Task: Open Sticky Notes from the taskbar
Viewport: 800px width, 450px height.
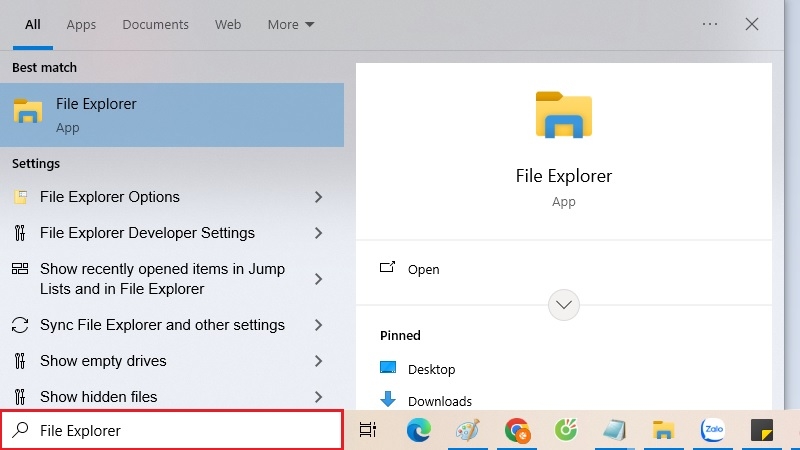Action: point(762,430)
